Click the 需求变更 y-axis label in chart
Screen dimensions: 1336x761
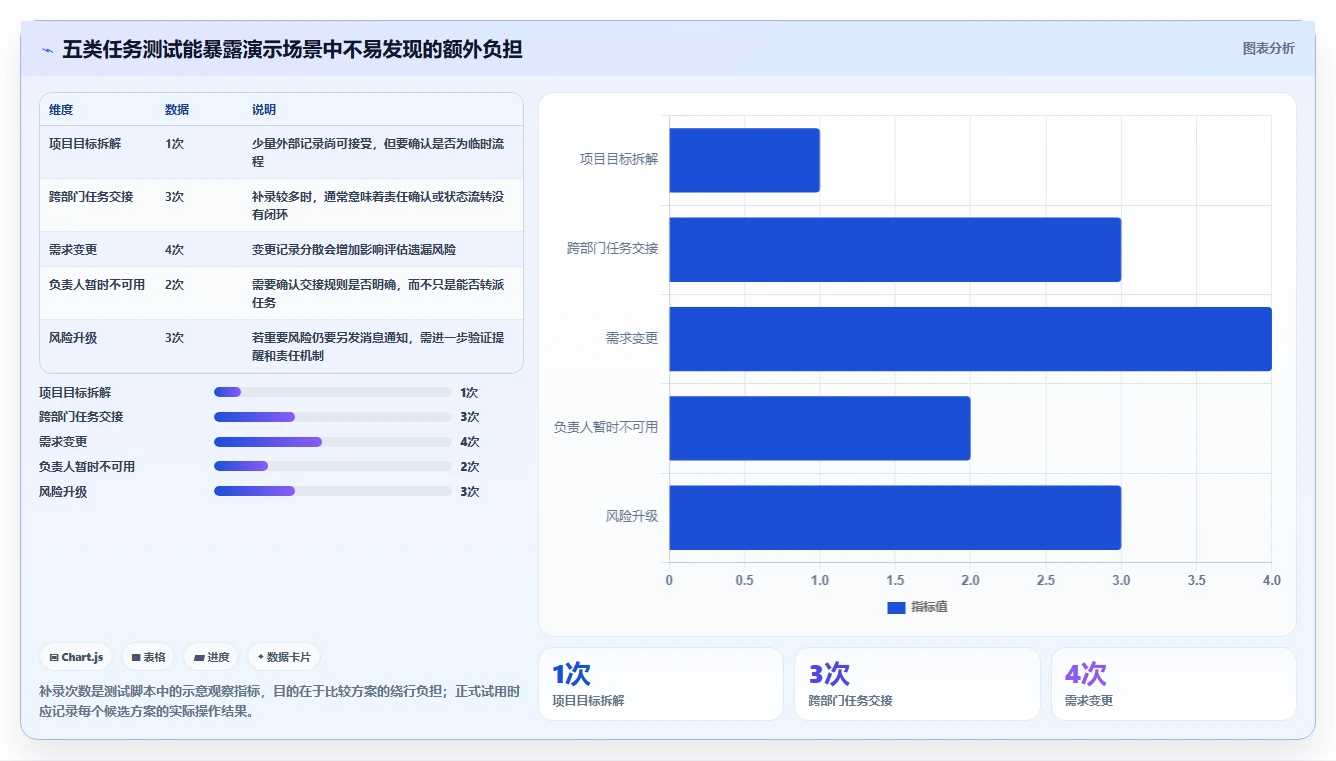pyautogui.click(x=632, y=338)
